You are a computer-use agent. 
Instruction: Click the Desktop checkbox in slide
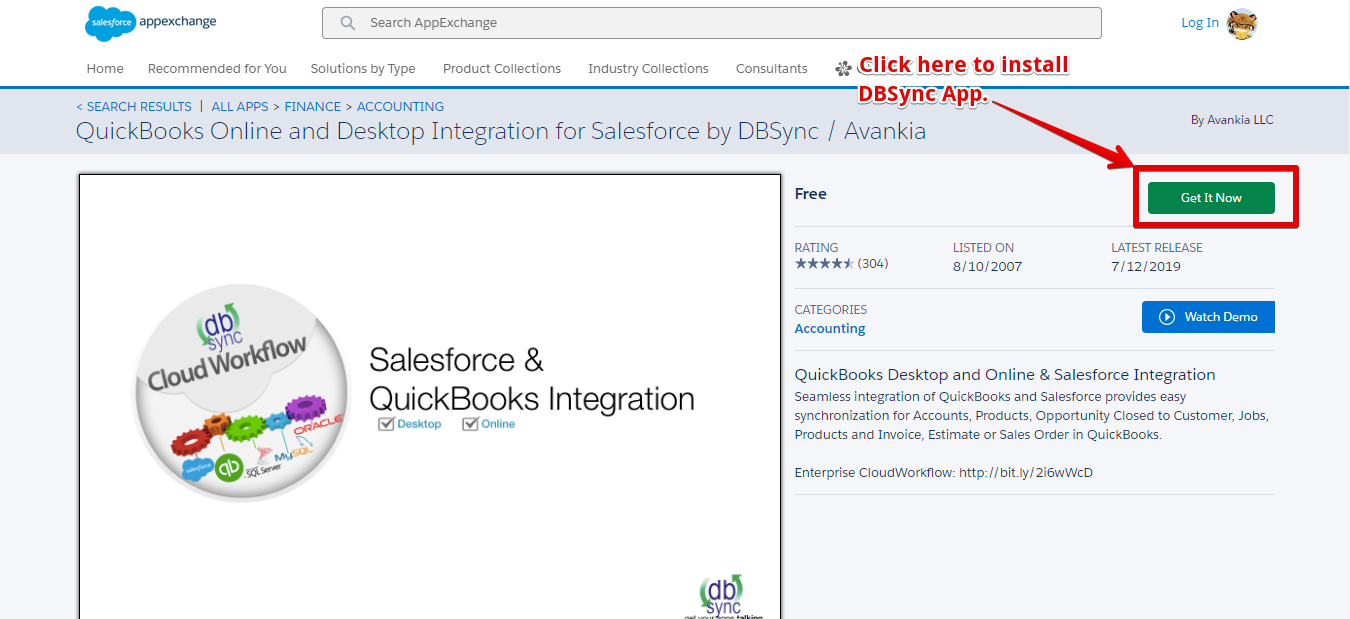coord(387,424)
